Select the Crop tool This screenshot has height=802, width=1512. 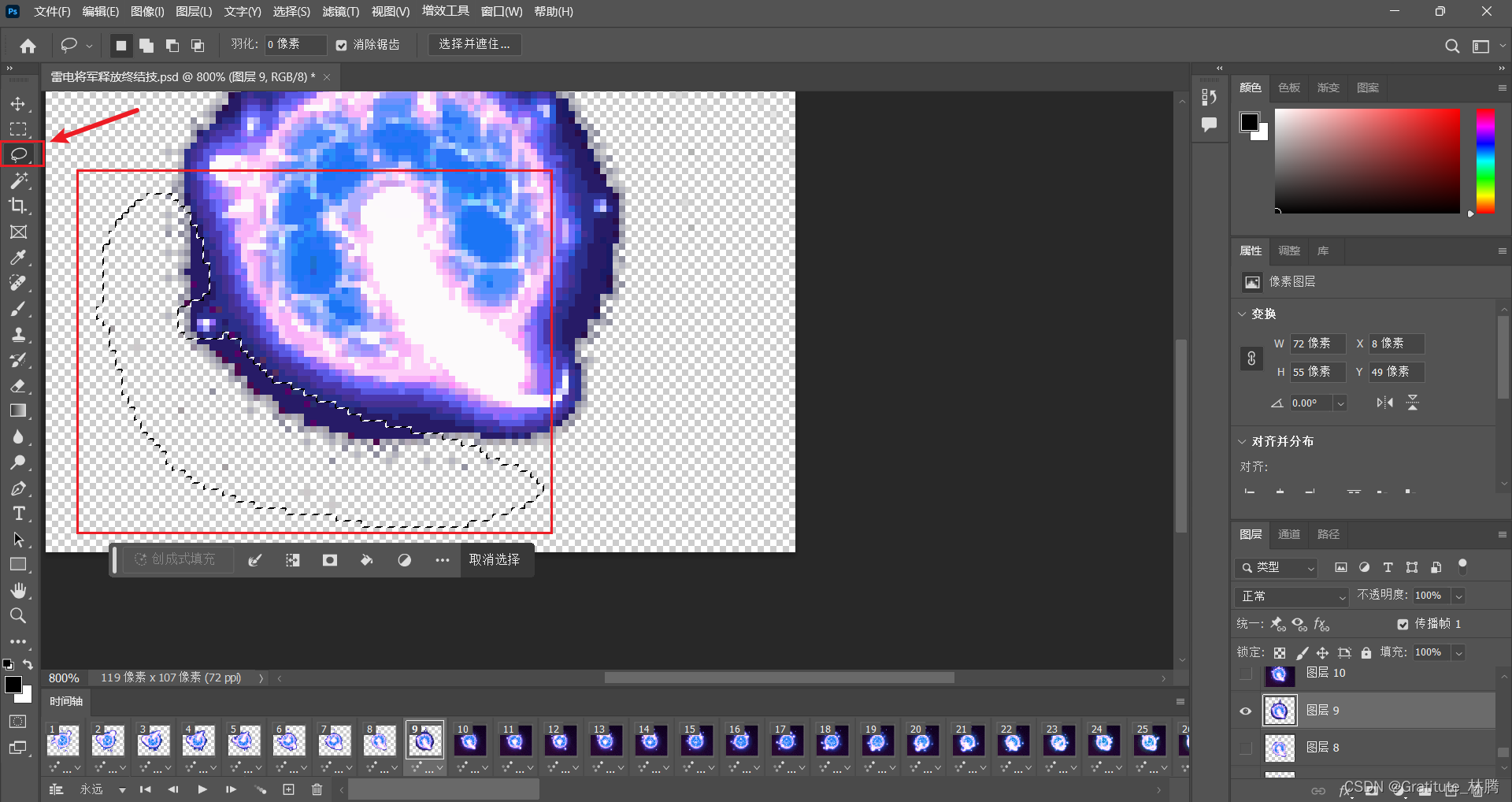pos(18,206)
